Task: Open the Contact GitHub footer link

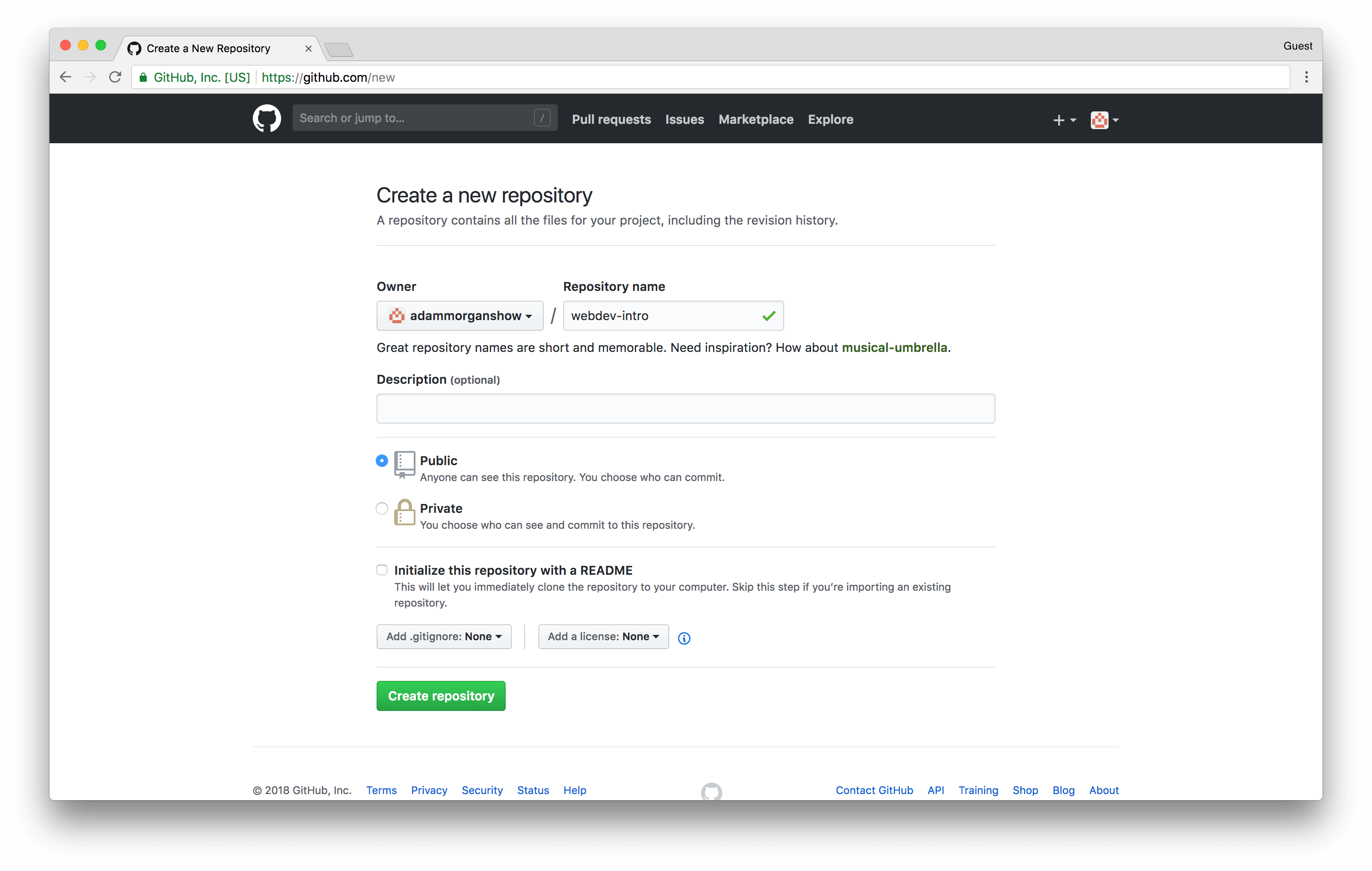Action: 874,790
